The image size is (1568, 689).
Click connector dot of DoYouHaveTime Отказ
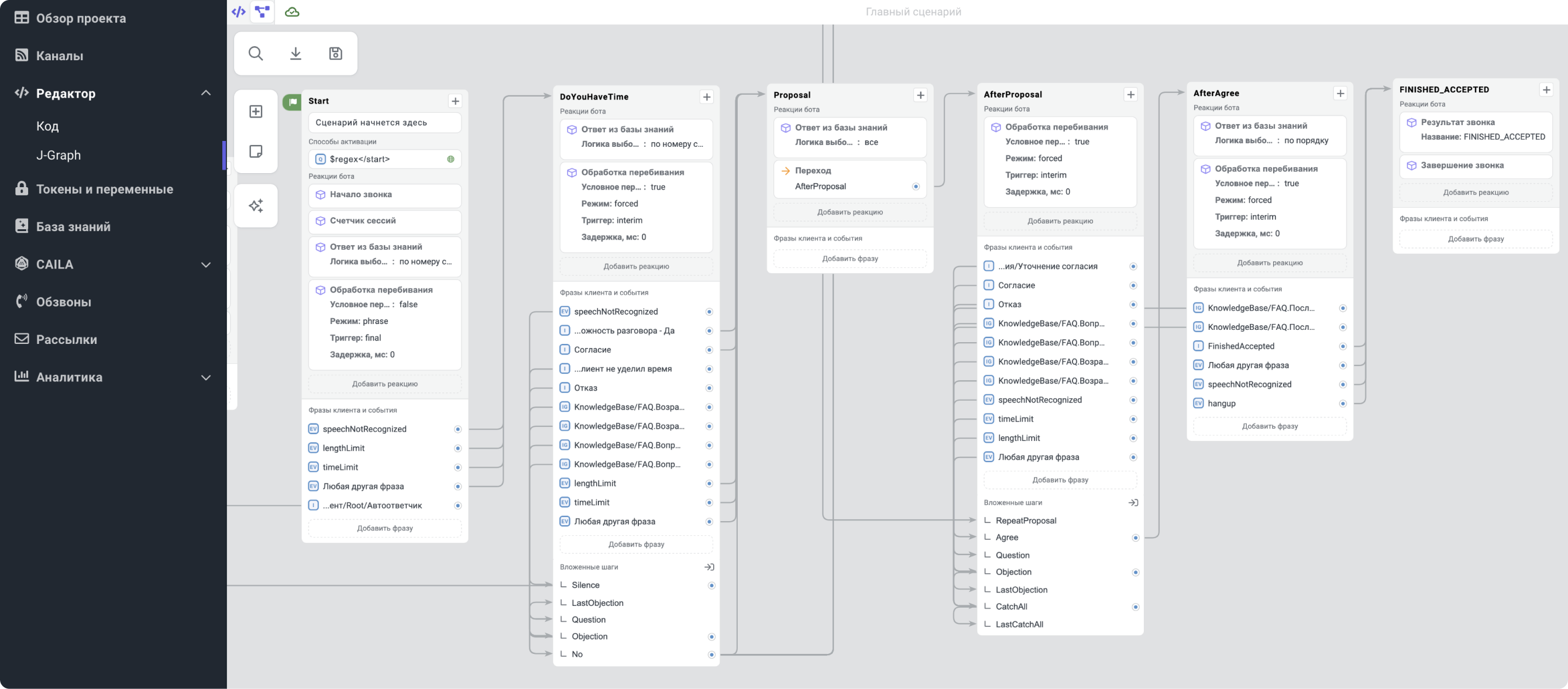point(709,388)
